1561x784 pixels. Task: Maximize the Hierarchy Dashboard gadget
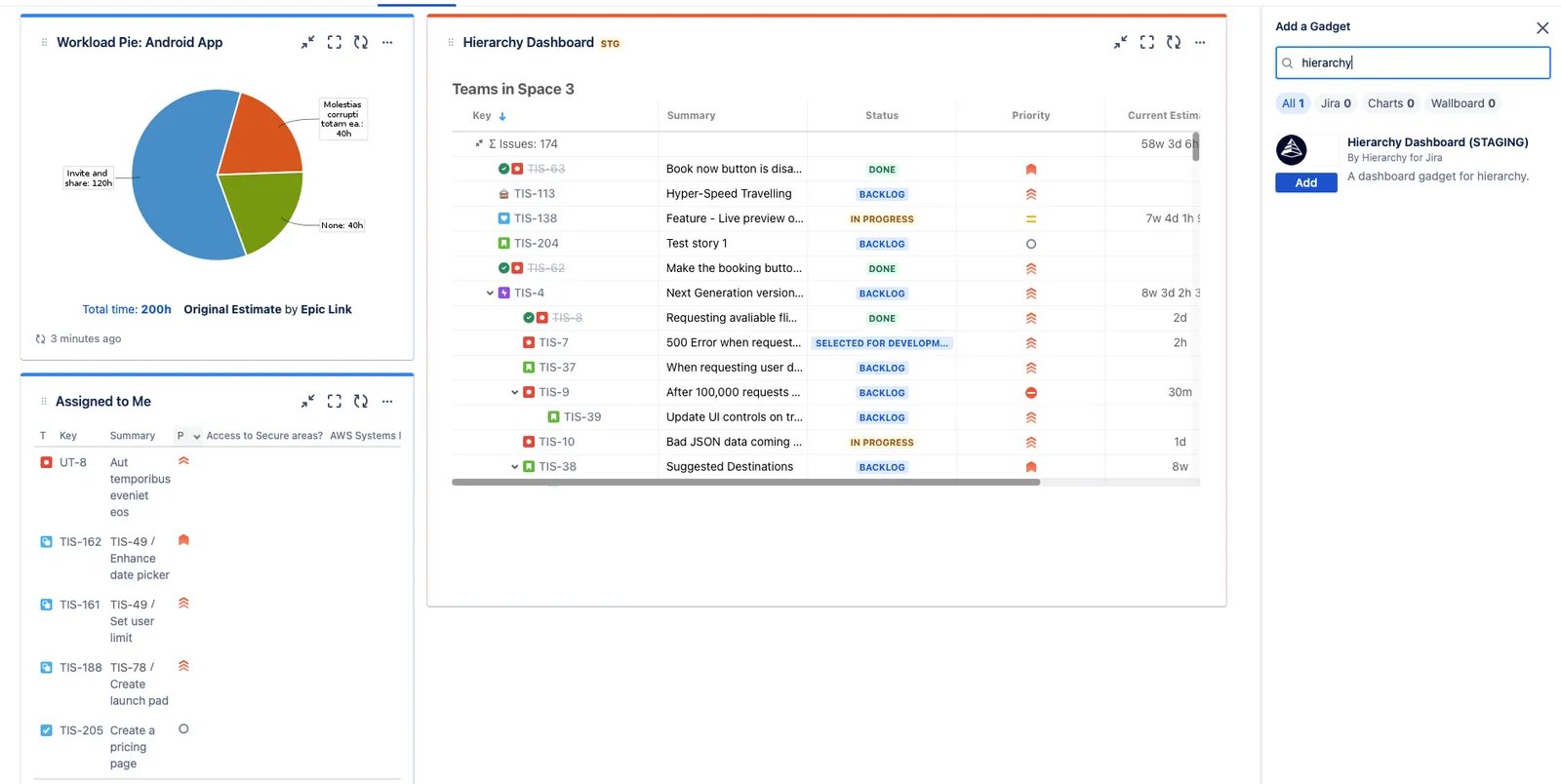1147,42
